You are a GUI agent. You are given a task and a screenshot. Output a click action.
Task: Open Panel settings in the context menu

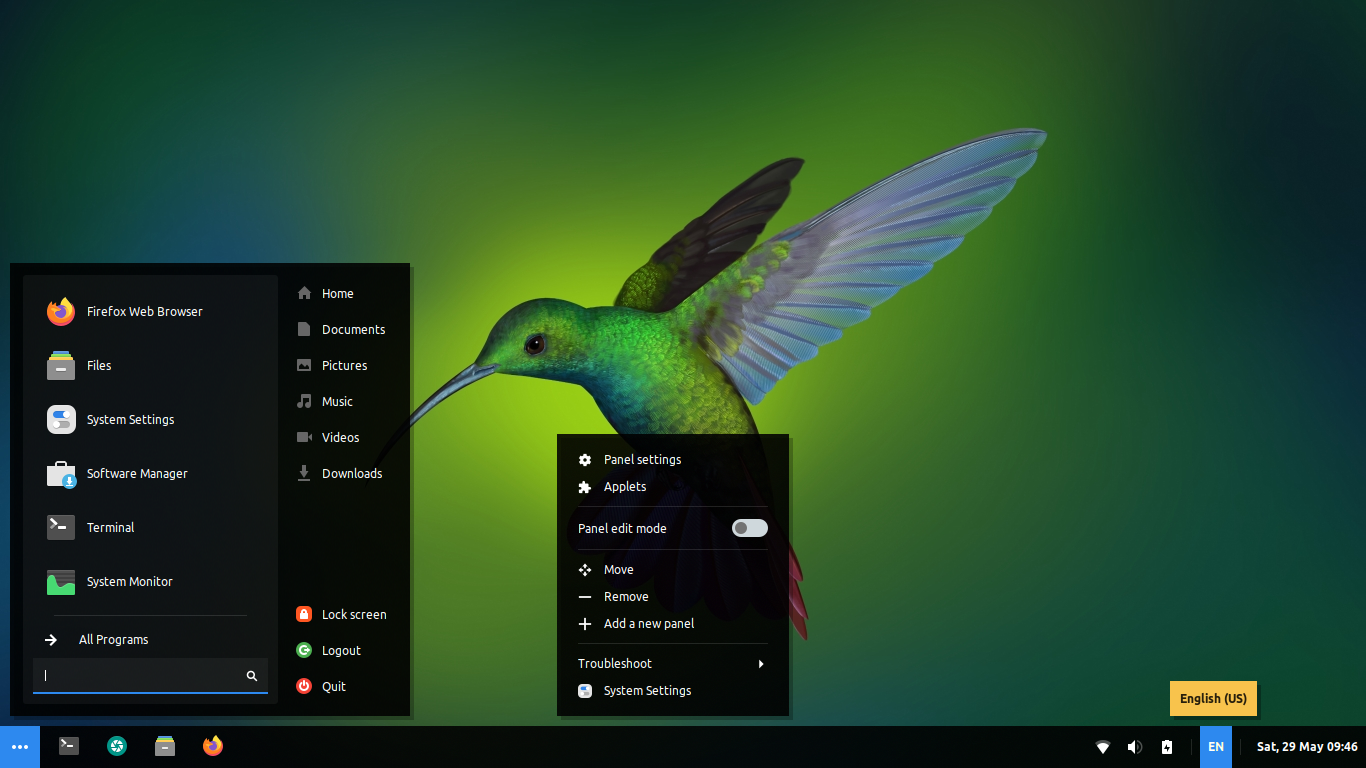click(x=673, y=460)
